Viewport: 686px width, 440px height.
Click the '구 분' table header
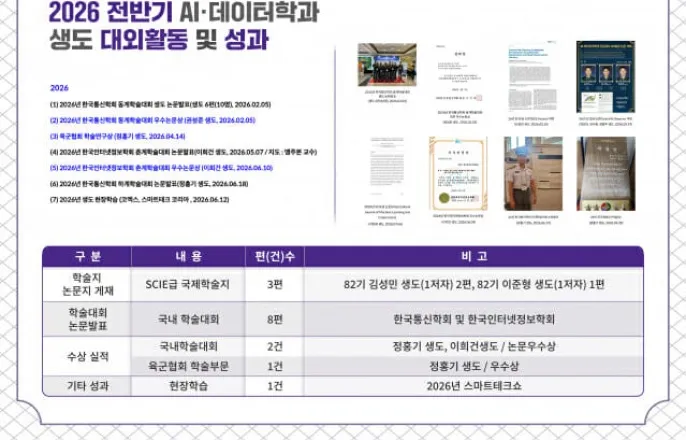coord(87,256)
